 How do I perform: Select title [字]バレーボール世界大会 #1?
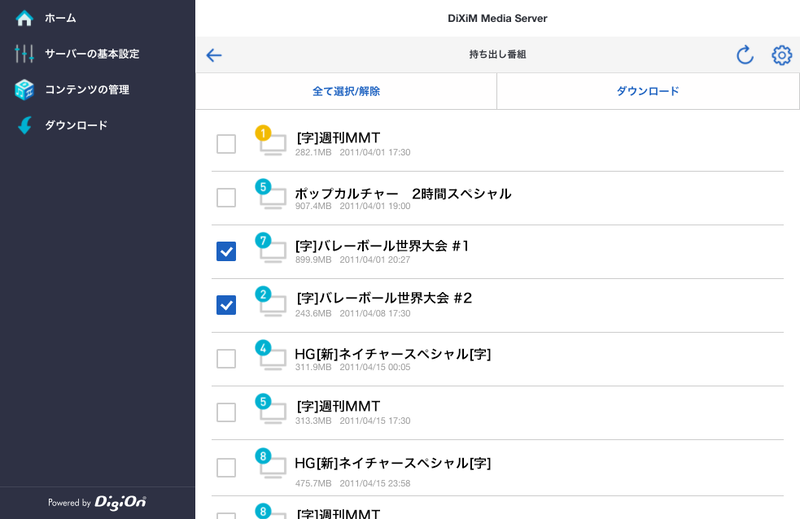pyautogui.click(x=382, y=245)
